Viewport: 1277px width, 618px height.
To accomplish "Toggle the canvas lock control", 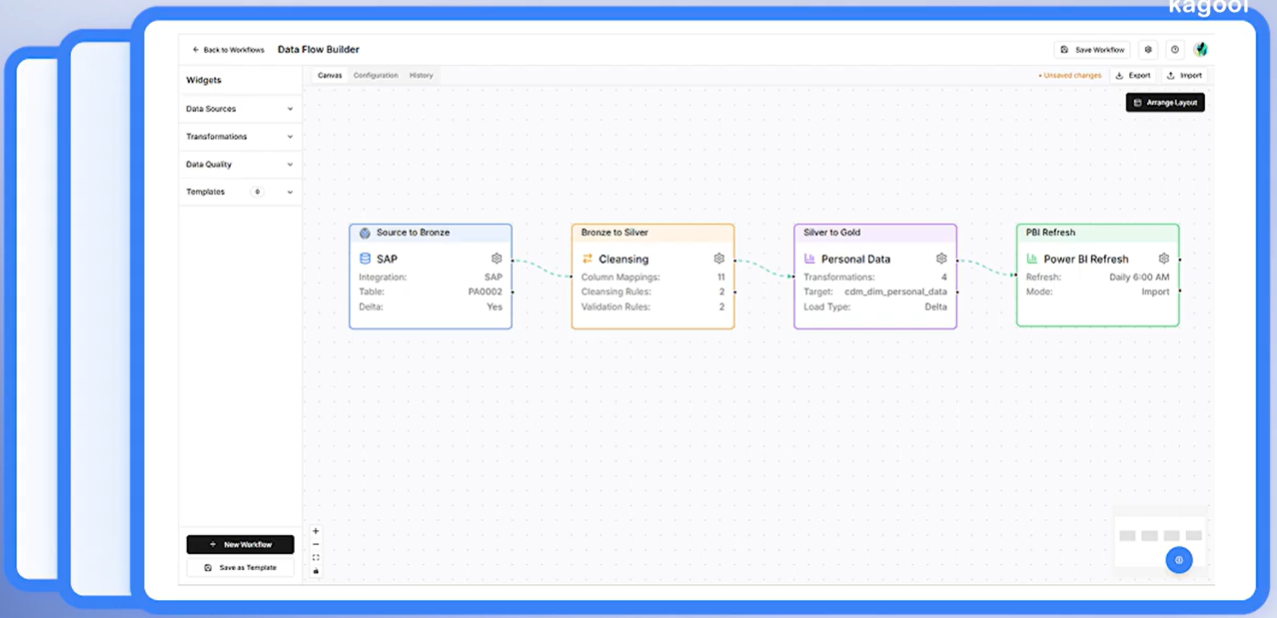I will click(316, 571).
